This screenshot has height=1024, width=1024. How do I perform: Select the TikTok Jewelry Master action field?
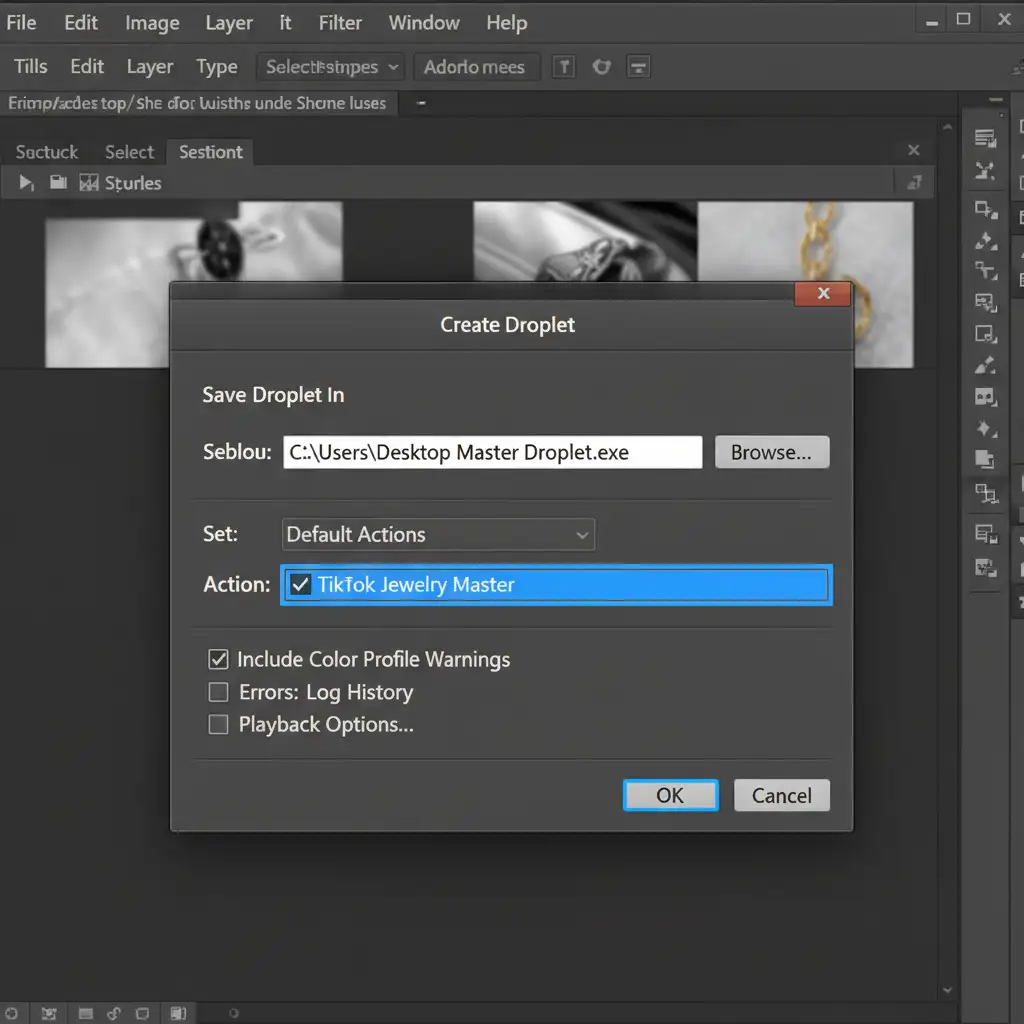[x=556, y=584]
